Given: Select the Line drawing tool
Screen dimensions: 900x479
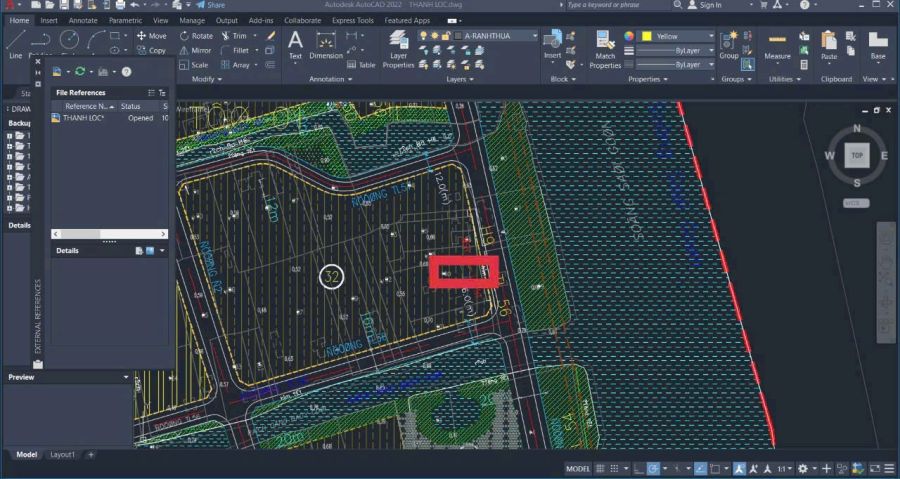Looking at the screenshot, I should (15, 43).
